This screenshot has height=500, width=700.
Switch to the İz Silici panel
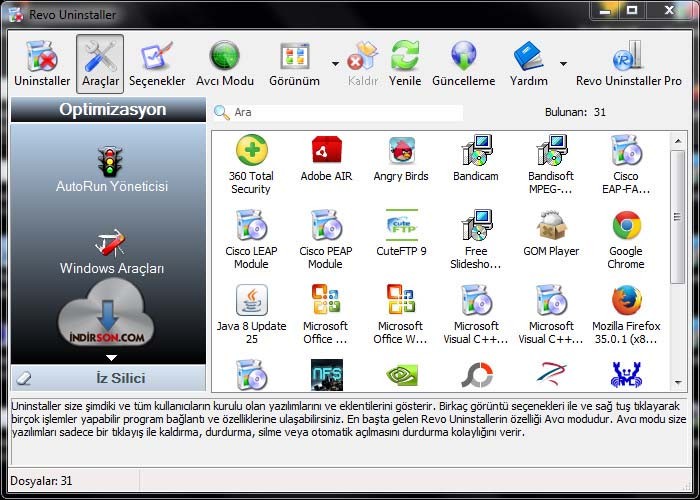point(108,378)
